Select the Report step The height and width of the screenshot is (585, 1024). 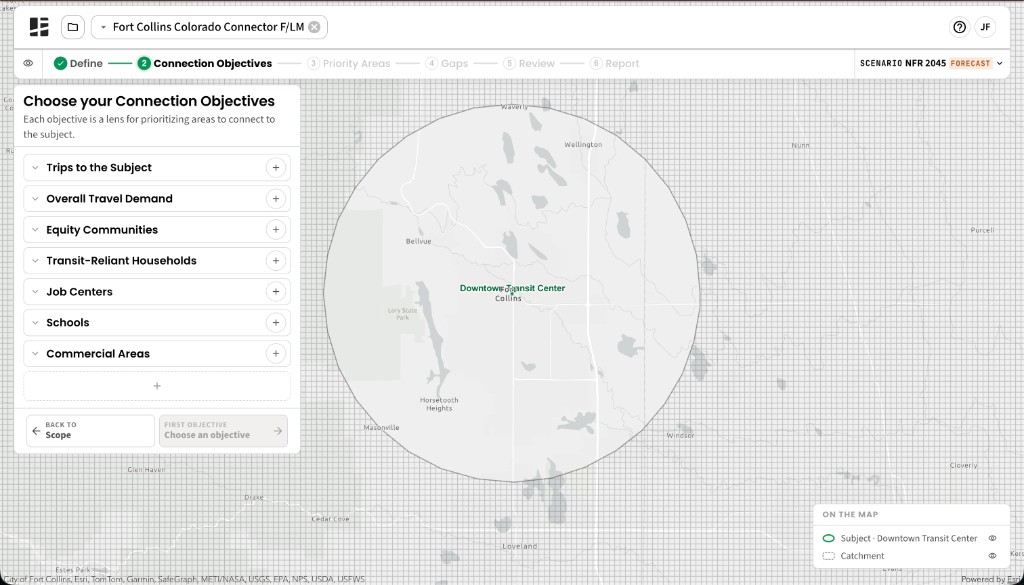[x=615, y=63]
